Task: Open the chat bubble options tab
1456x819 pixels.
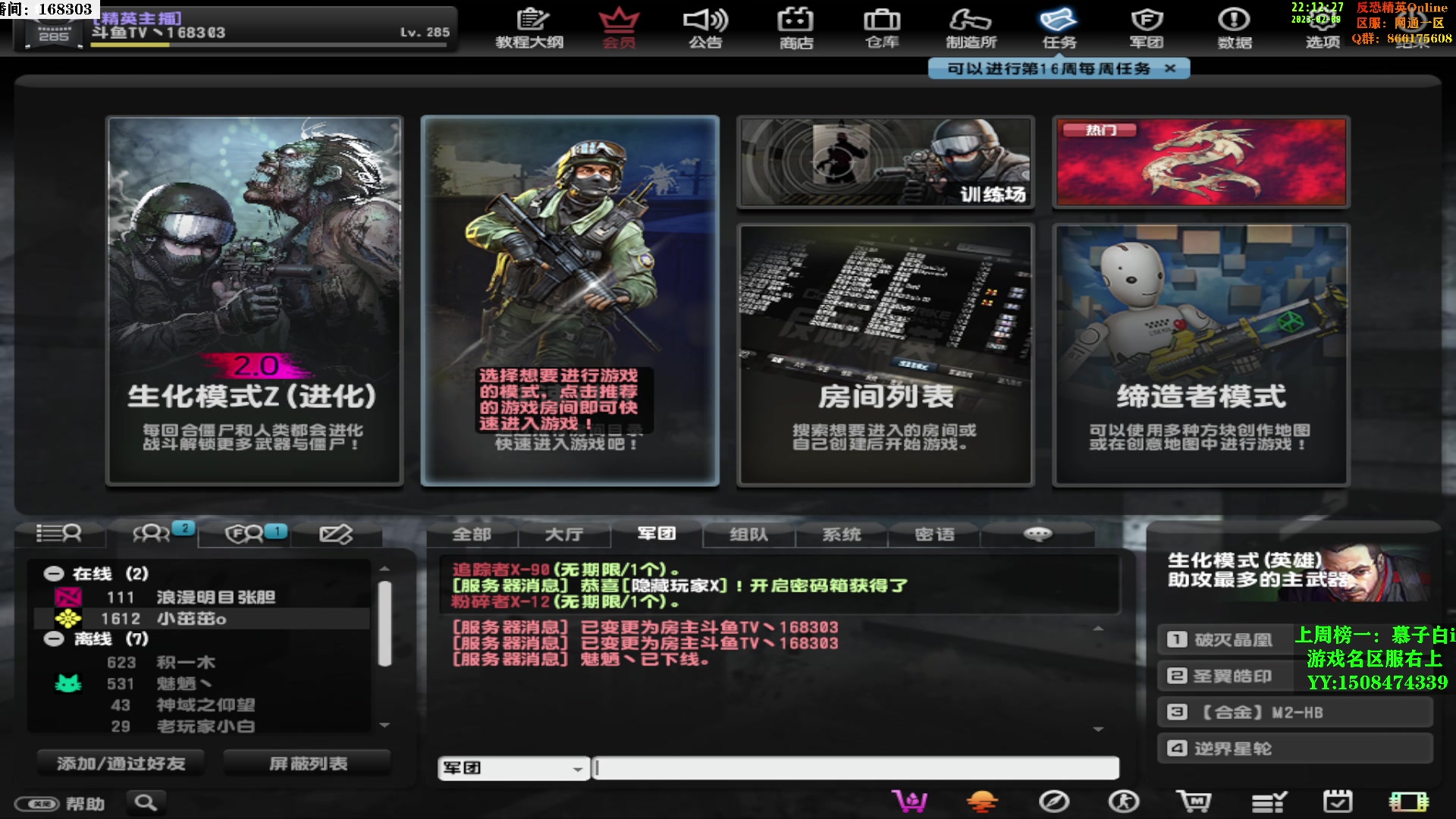Action: (x=1037, y=534)
